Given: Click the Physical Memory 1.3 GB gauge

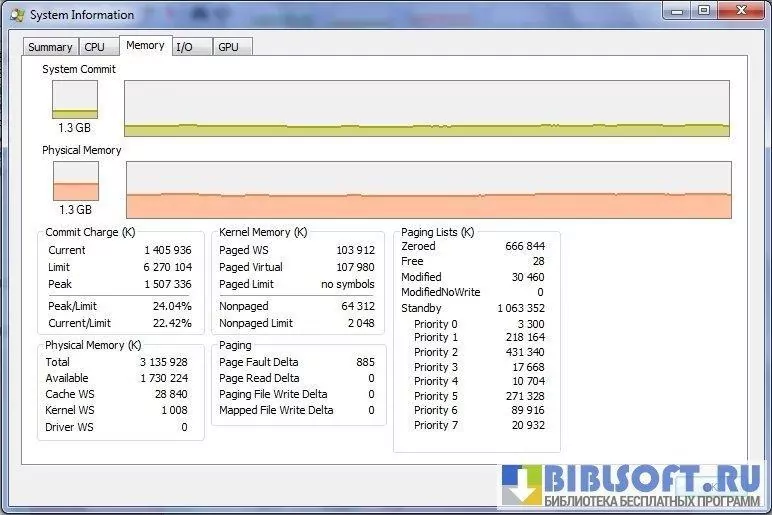Looking at the screenshot, I should click(76, 181).
